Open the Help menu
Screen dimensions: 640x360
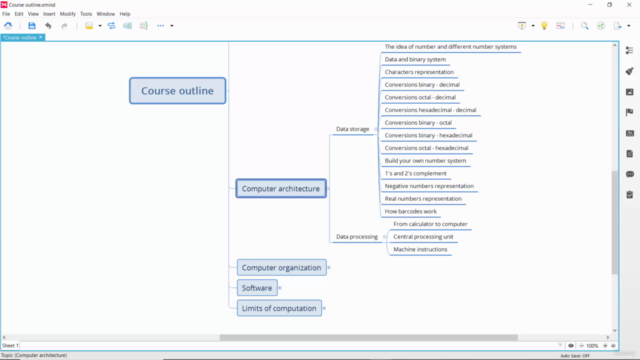tap(125, 14)
